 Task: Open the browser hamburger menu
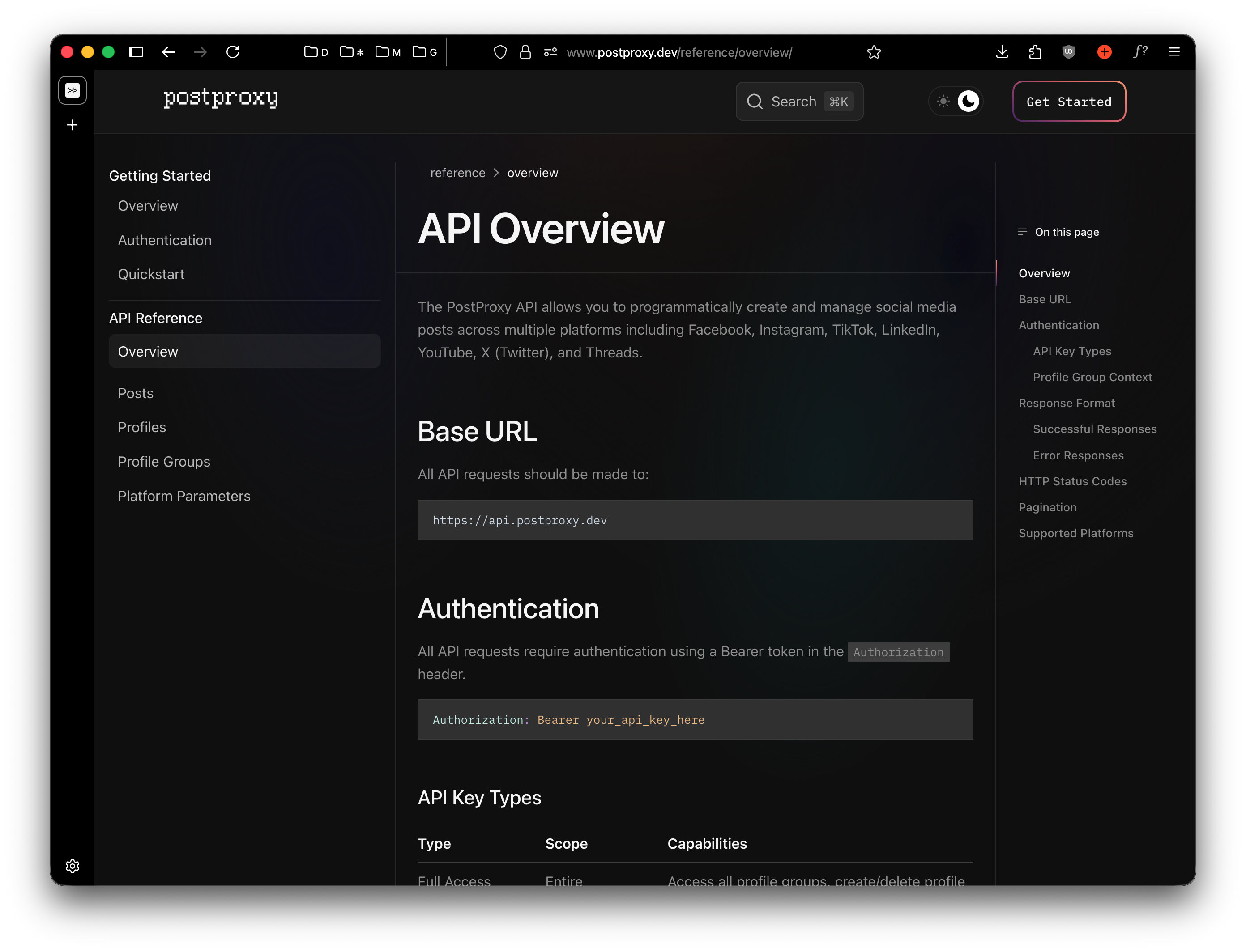[1174, 52]
